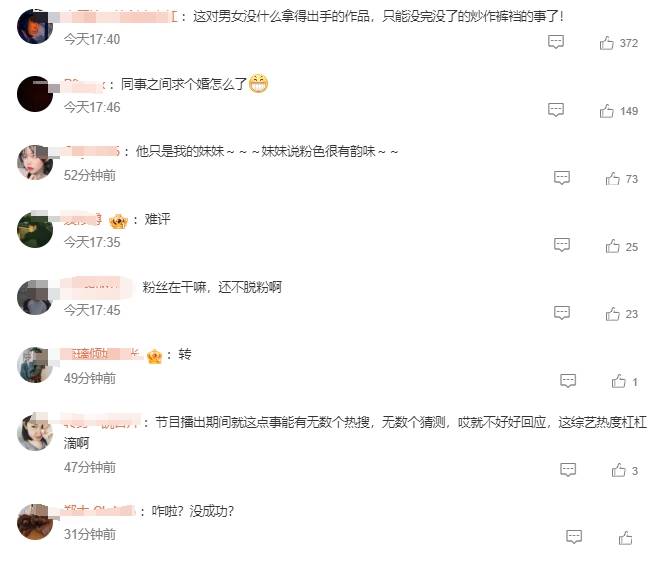Reply to the comment posted 49分钟前
Viewport: 668px width, 562px height.
coord(568,380)
